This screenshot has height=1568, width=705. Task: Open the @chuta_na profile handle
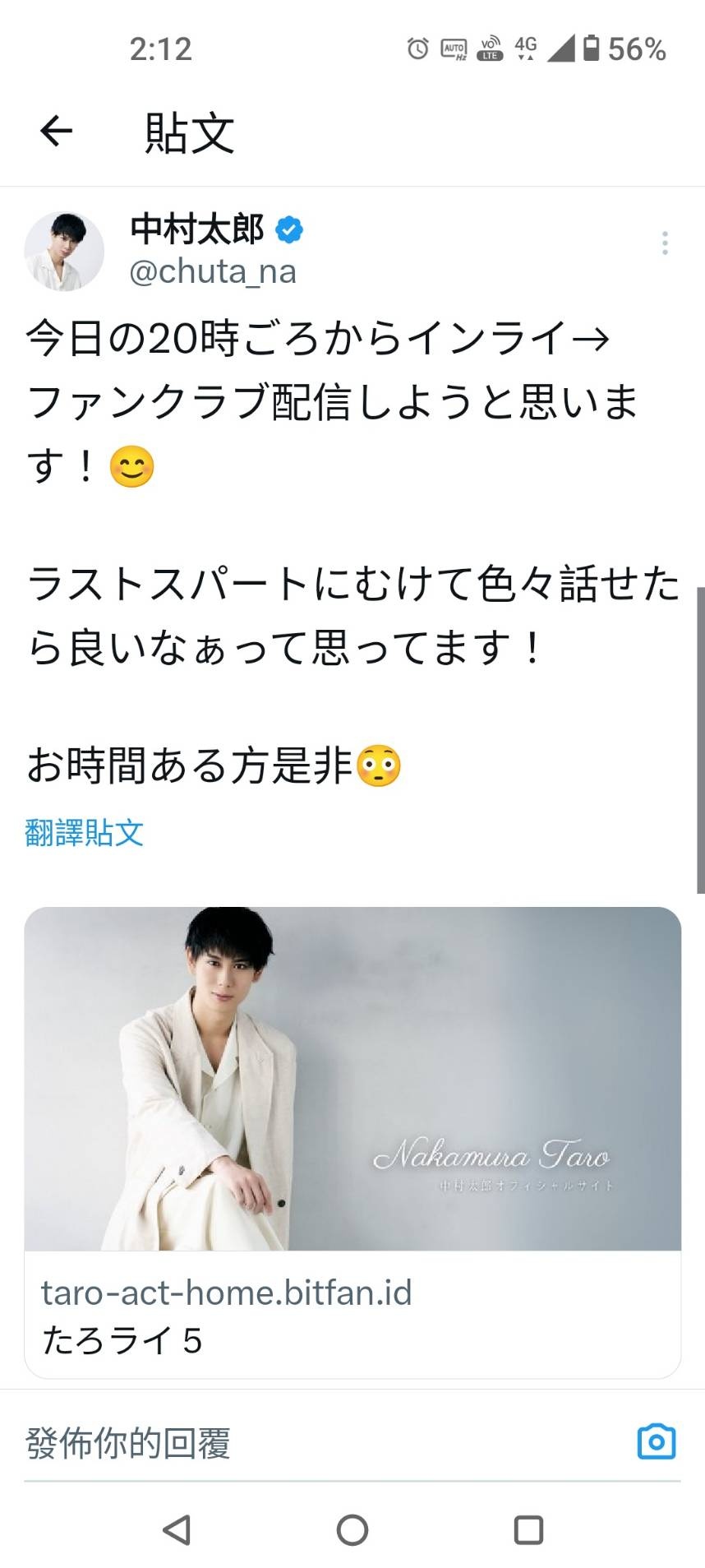[x=213, y=271]
